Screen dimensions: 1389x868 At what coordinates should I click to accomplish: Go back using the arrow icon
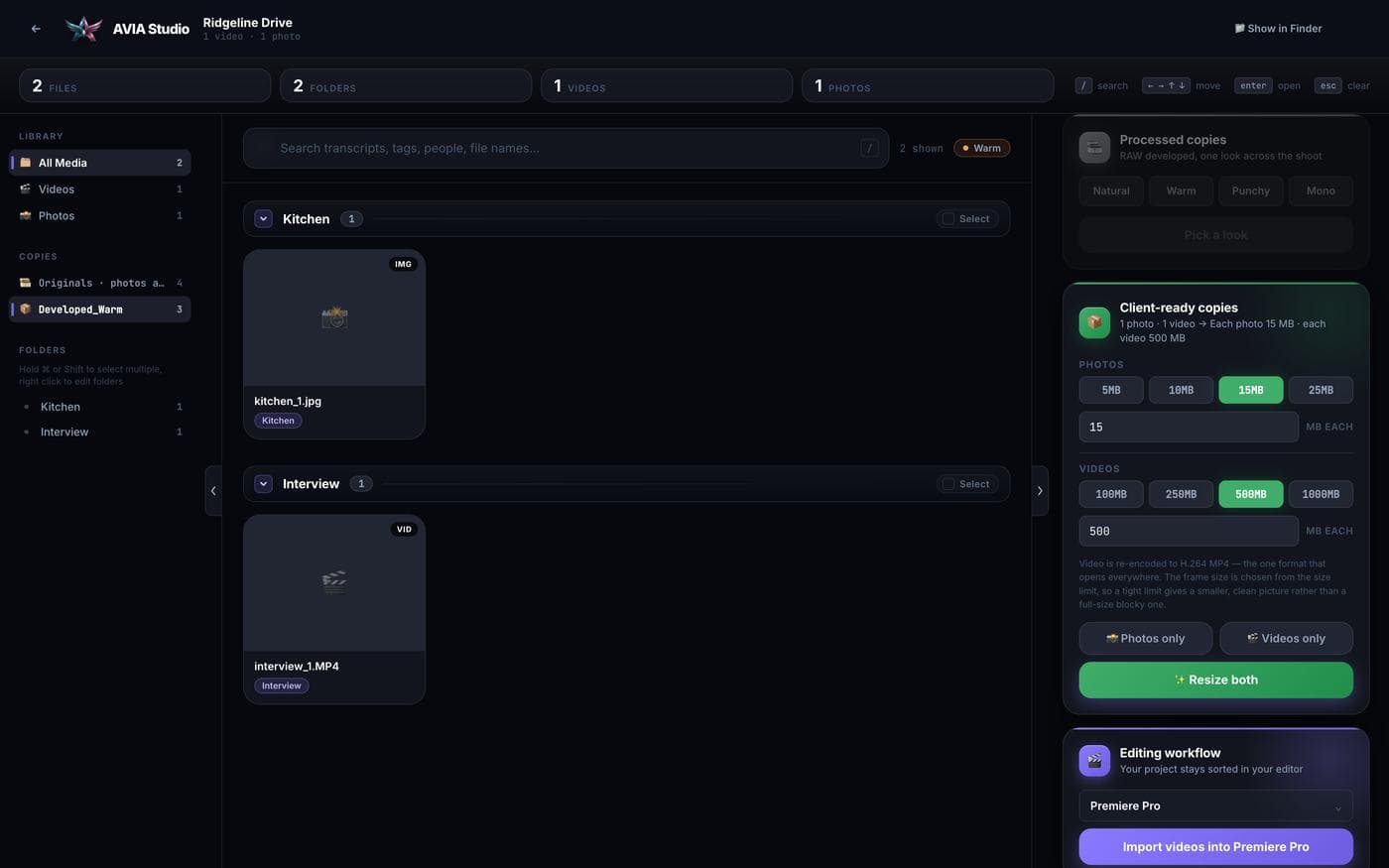[x=36, y=29]
